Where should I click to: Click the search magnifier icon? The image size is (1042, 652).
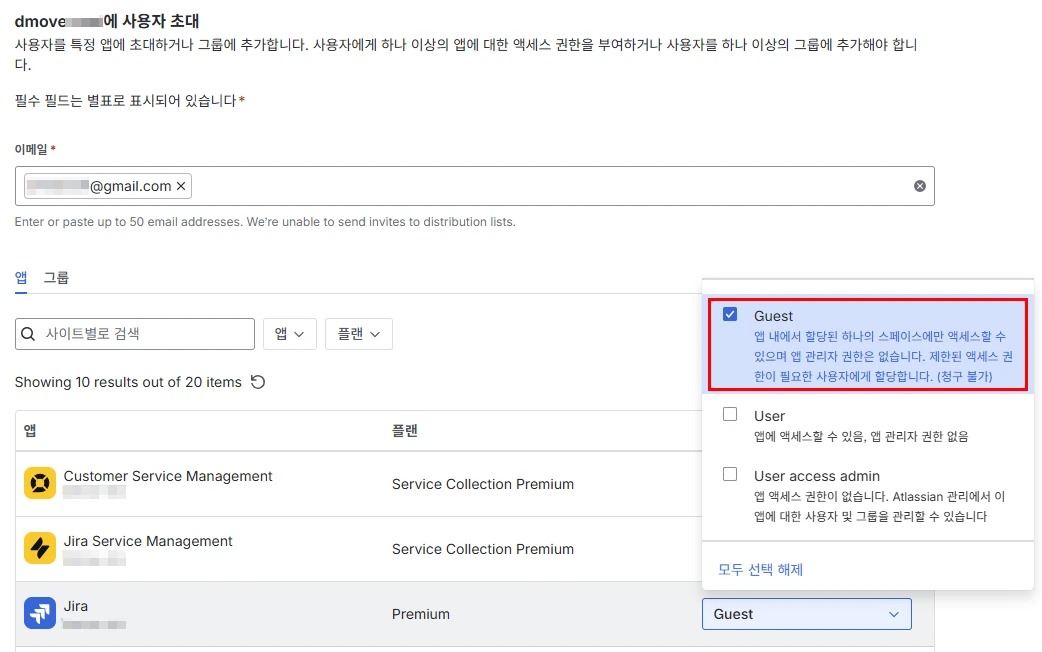[x=28, y=334]
